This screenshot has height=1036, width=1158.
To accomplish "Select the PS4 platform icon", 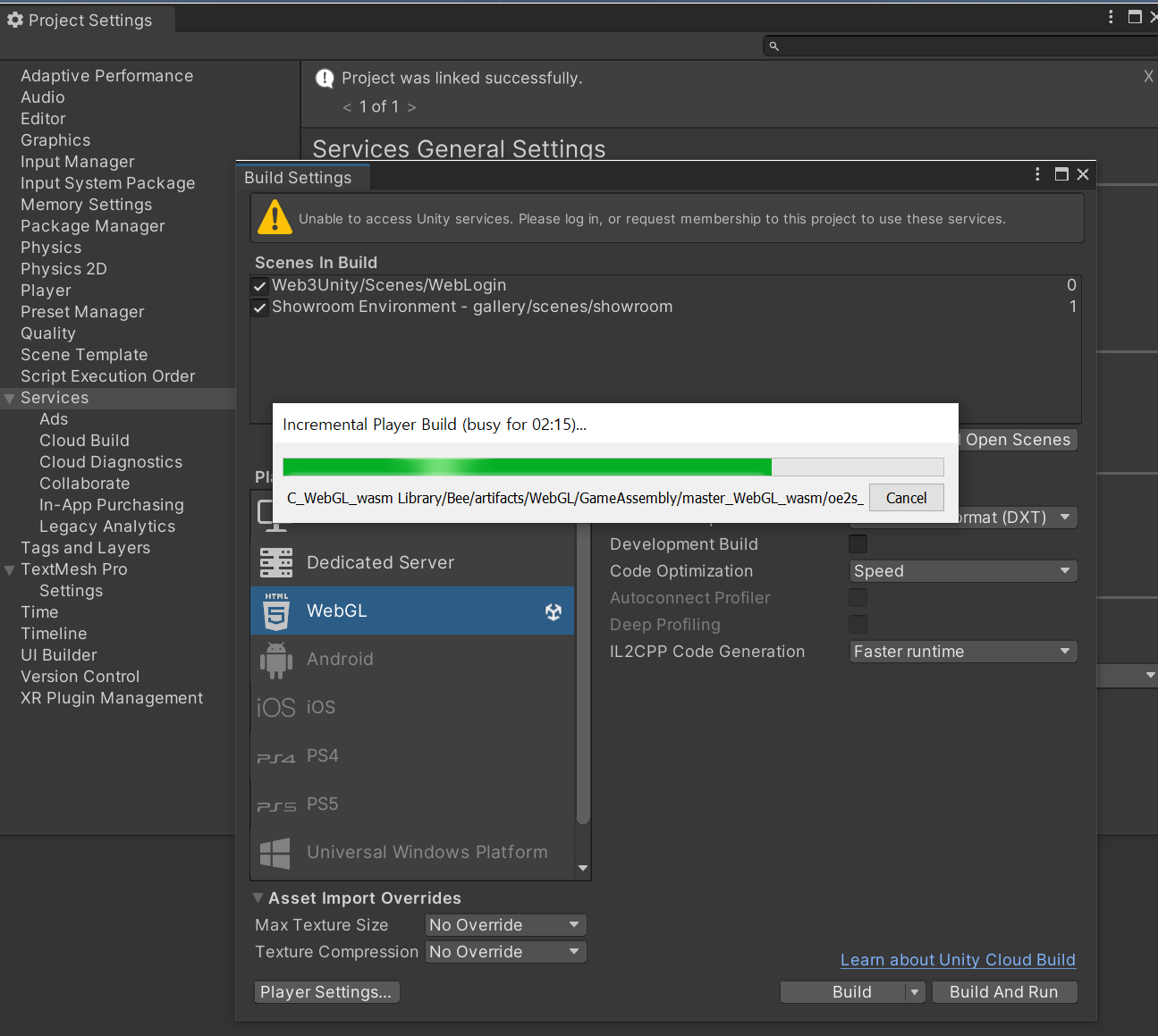I will click(276, 757).
